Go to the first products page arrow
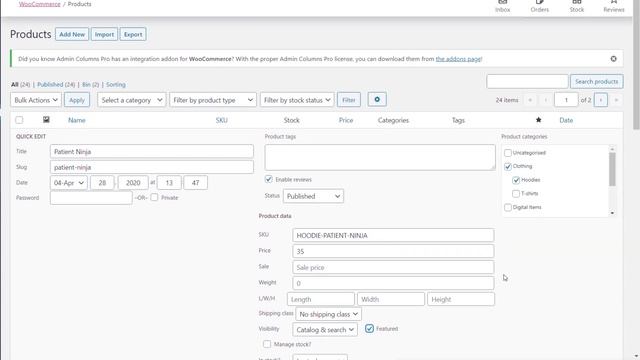Image resolution: width=640 pixels, height=360 pixels. 530,100
